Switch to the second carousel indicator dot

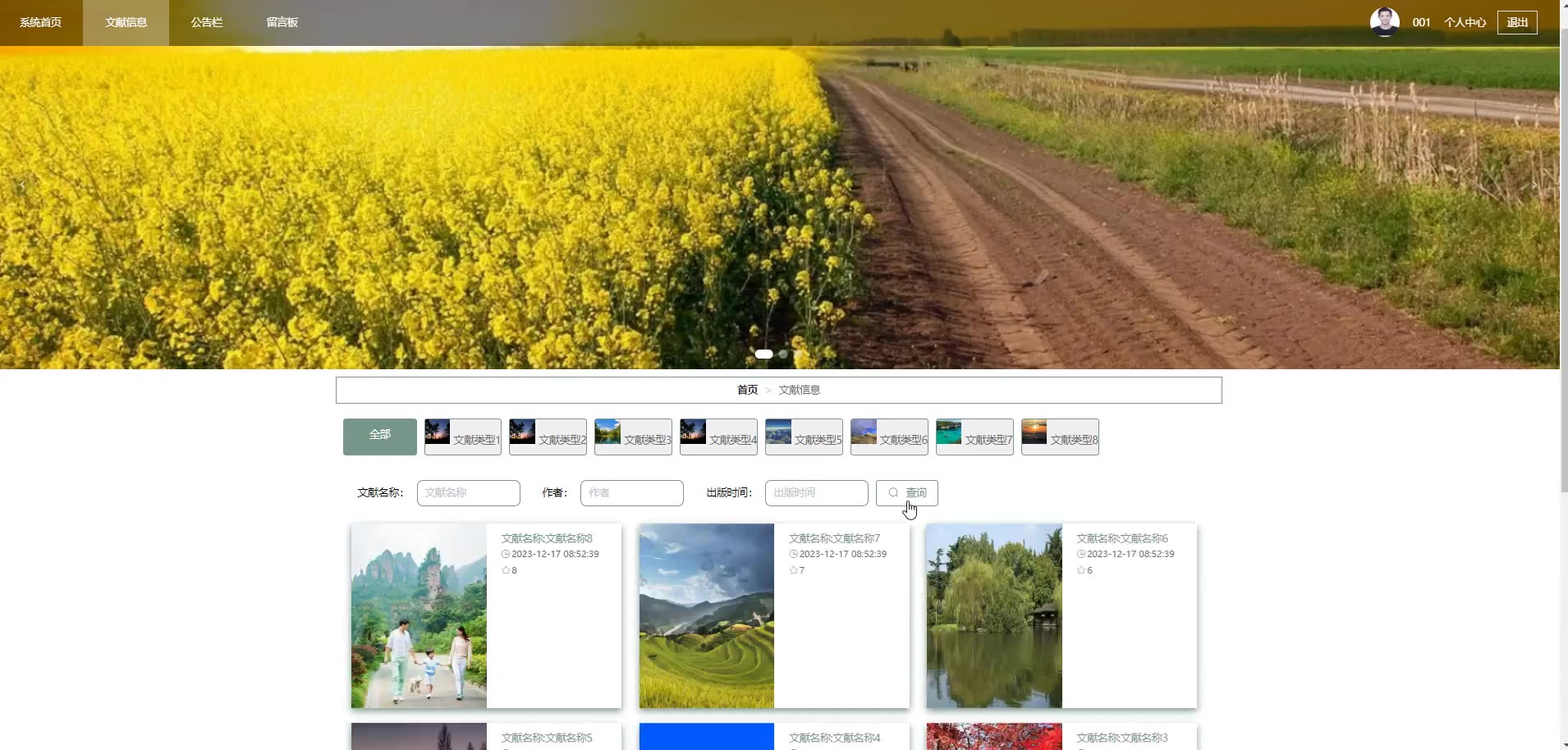(783, 354)
